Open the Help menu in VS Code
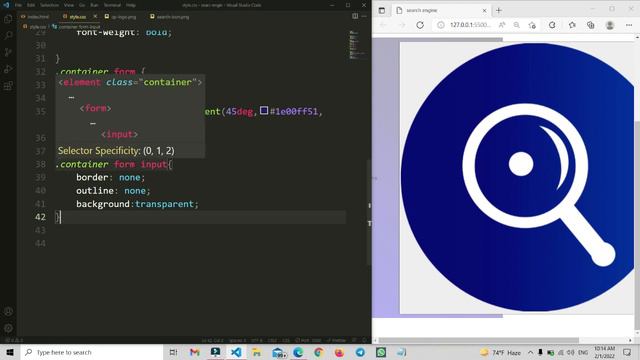This screenshot has width=640, height=360. pyautogui.click(x=131, y=5)
